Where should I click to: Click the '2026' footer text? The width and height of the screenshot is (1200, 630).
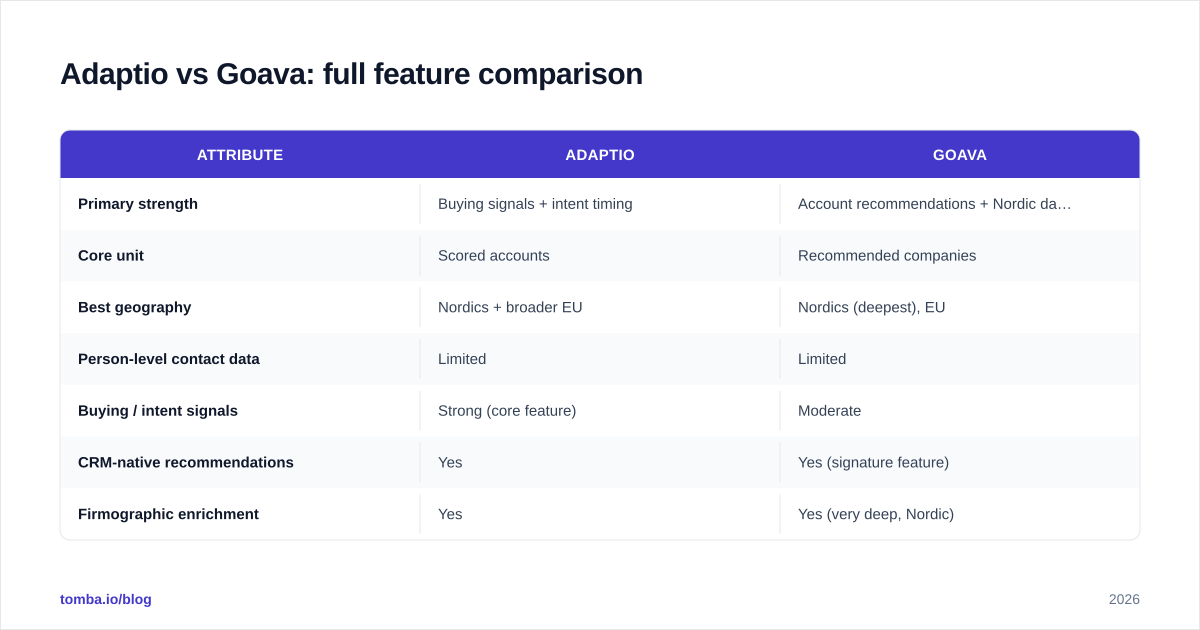1124,599
